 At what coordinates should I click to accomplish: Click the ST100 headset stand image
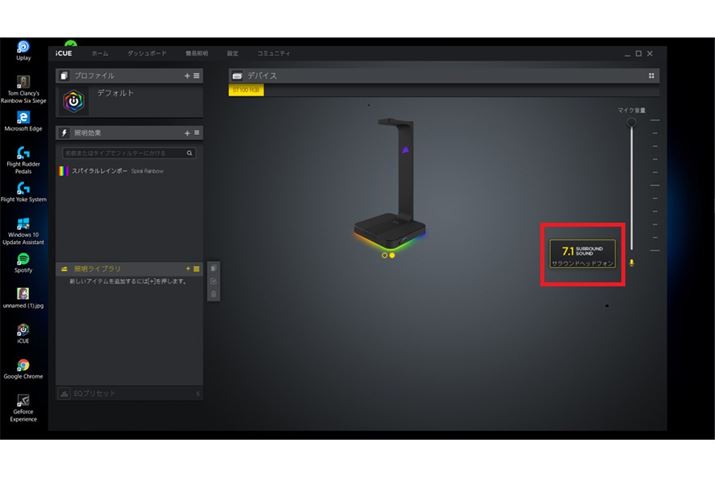390,183
